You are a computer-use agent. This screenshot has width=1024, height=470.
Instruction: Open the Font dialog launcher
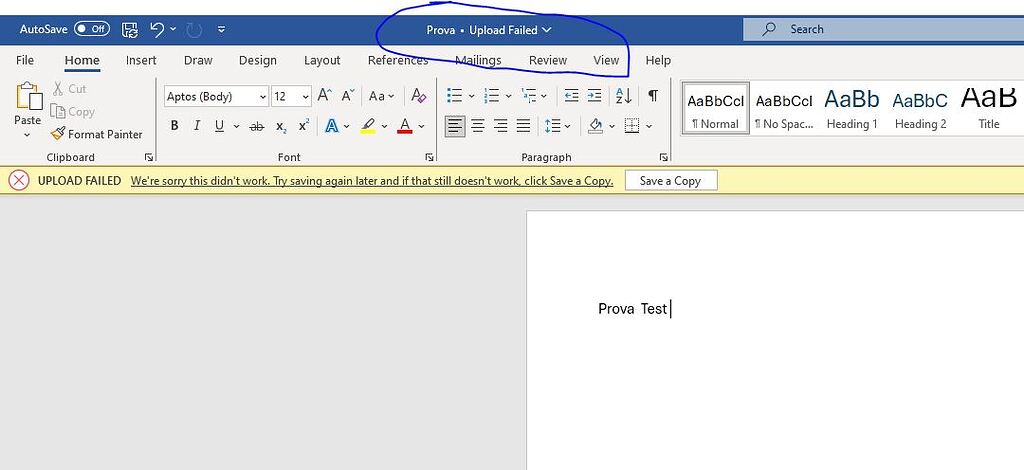[x=429, y=157]
